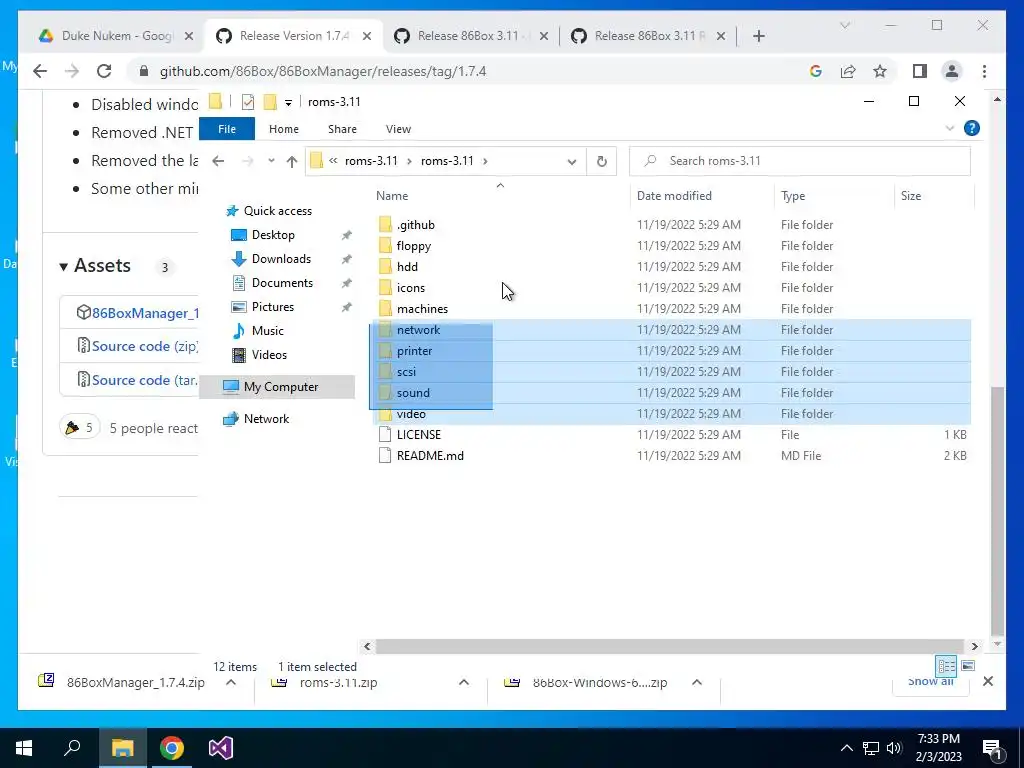Open the Share ribbon tab
The image size is (1024, 768).
tap(342, 129)
